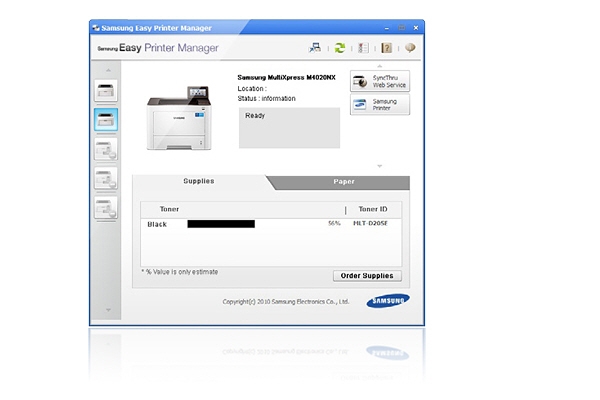Click the MLT-D205E toner ID value
This screenshot has height=400, width=600.
point(370,223)
